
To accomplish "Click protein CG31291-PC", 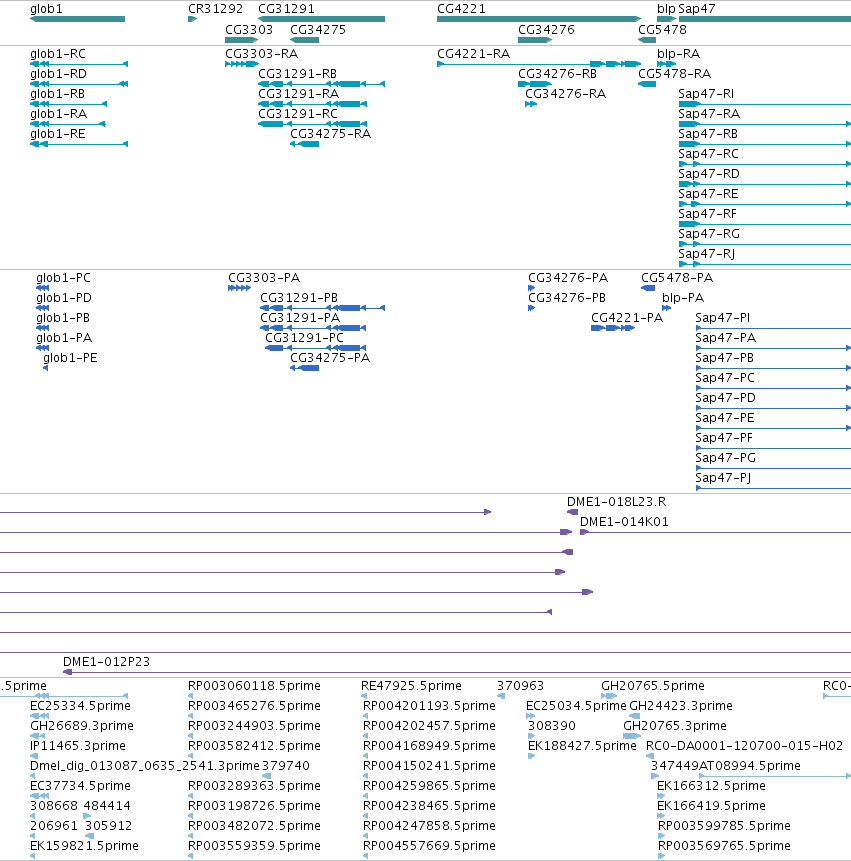I will tap(304, 338).
